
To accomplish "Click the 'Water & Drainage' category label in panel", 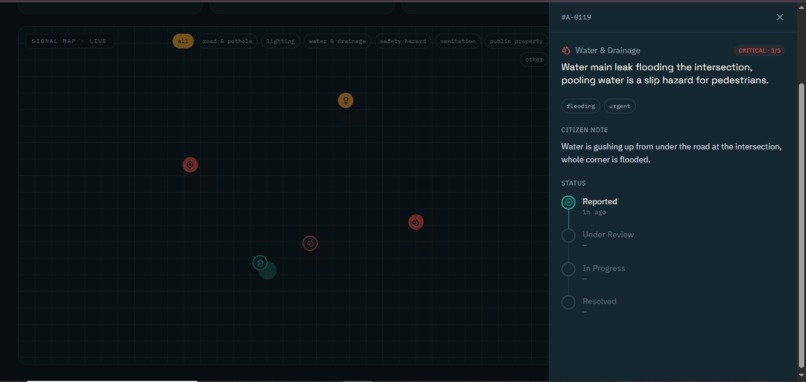I will [x=608, y=50].
